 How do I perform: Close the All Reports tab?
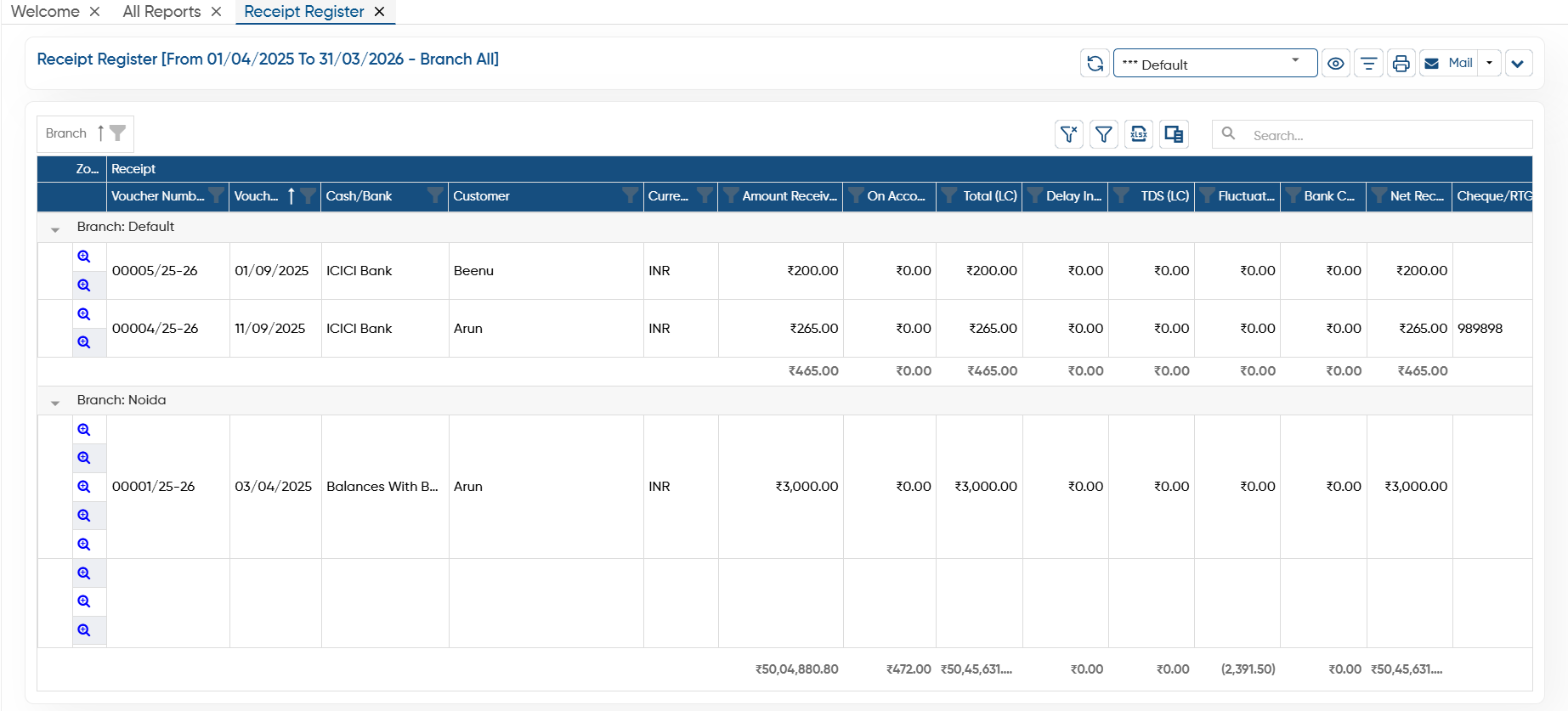[216, 12]
